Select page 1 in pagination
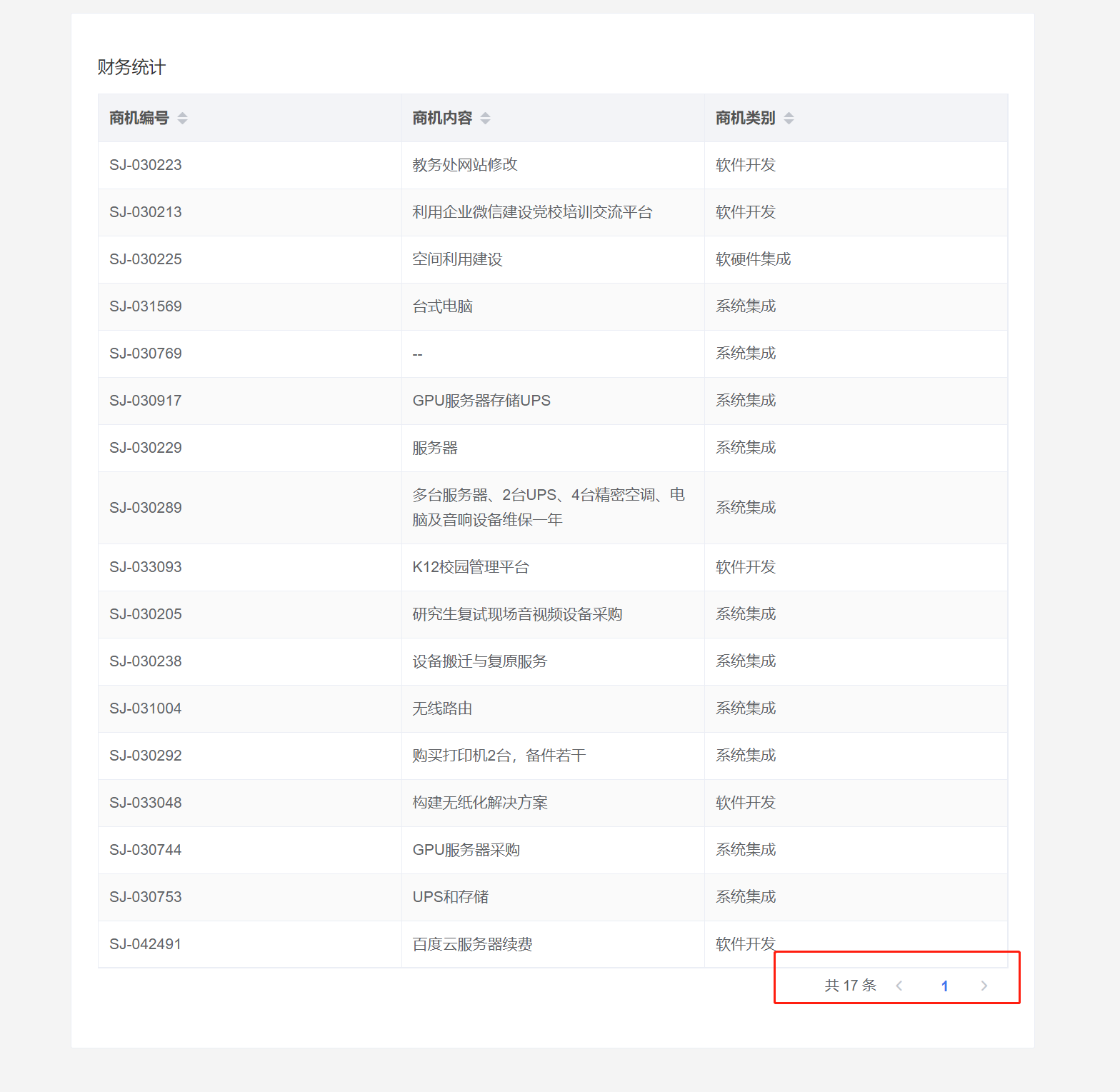 tap(944, 986)
